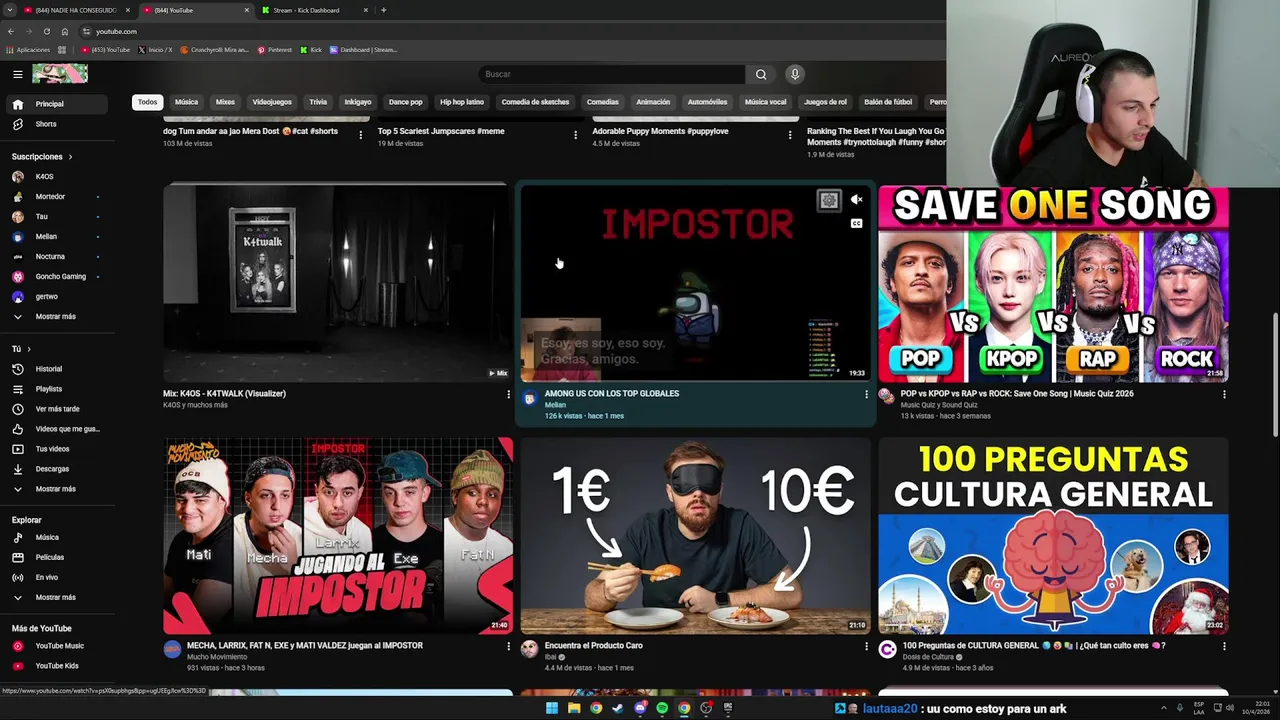Open options for K4TWALK mix
The height and width of the screenshot is (720, 1280).
508,394
